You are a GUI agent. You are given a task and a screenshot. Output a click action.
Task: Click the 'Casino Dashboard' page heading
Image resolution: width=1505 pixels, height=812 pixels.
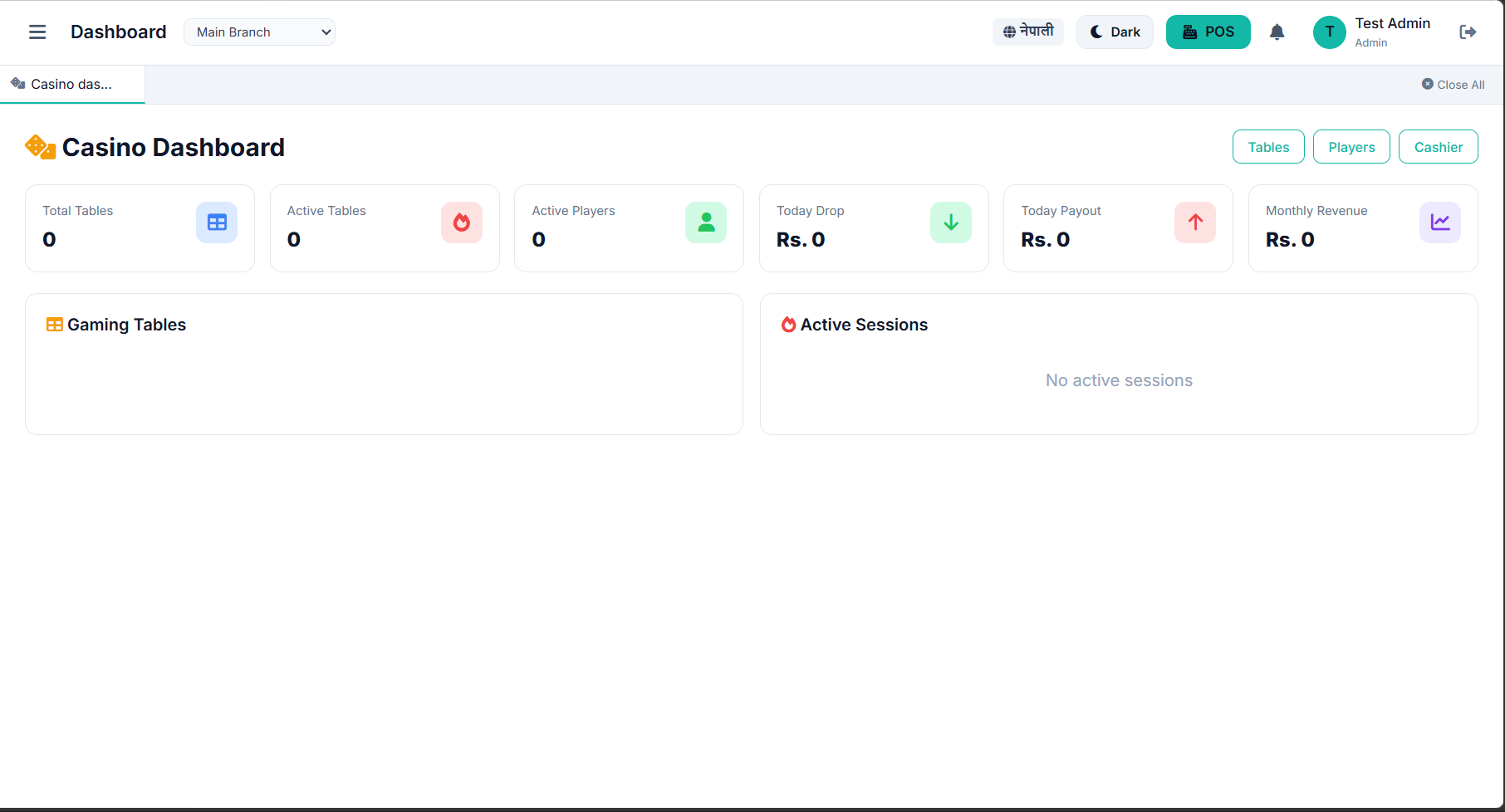(174, 148)
